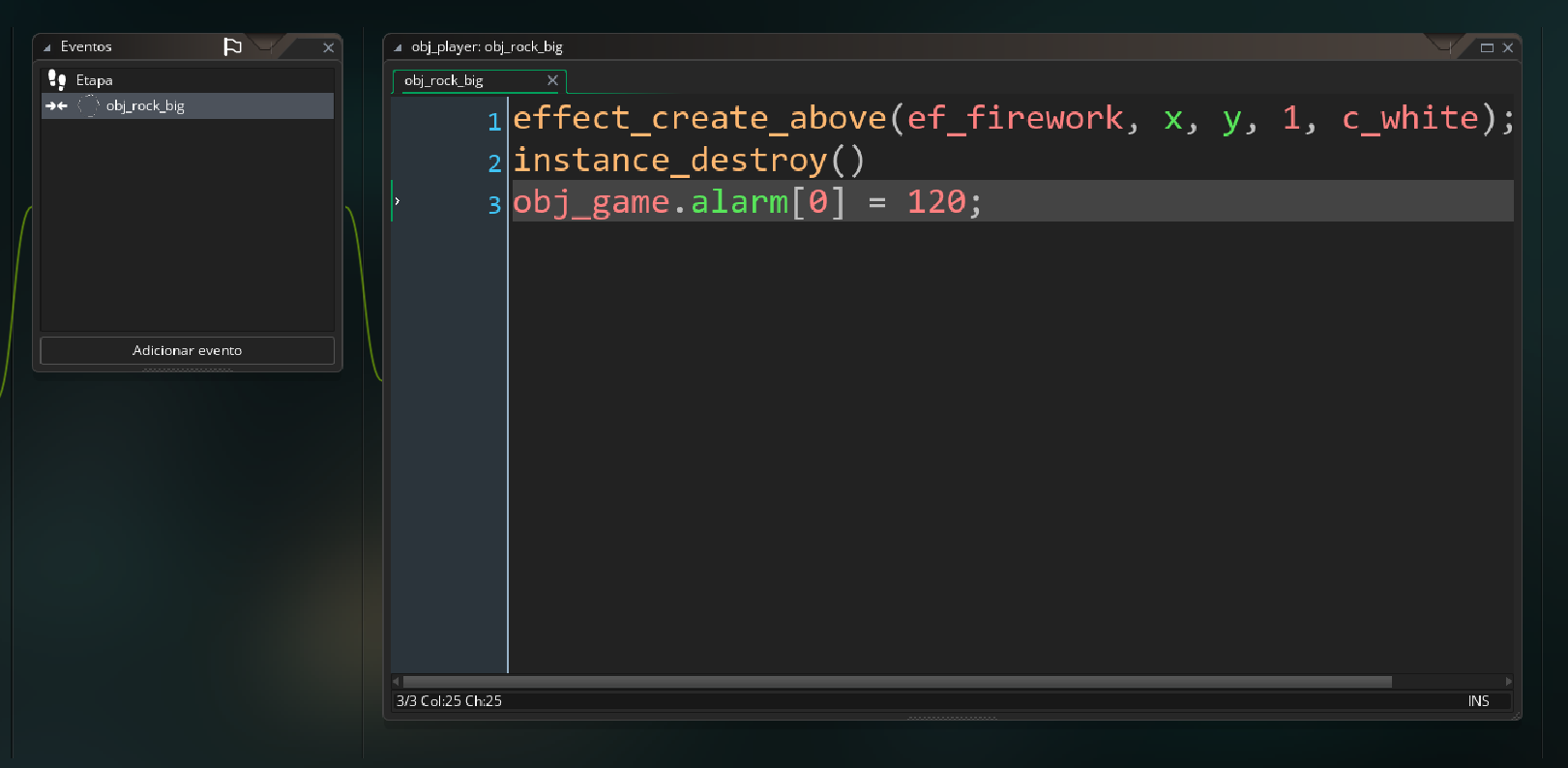Viewport: 1568px width, 768px height.
Task: Click the docking notch on the code editor window
Action: [1444, 44]
